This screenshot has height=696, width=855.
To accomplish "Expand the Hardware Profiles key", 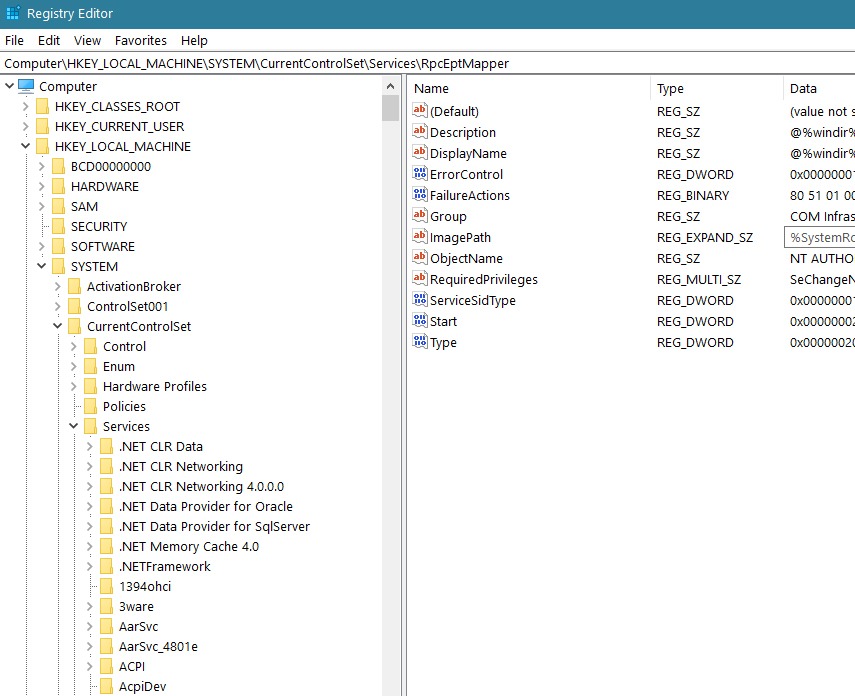I will point(73,386).
